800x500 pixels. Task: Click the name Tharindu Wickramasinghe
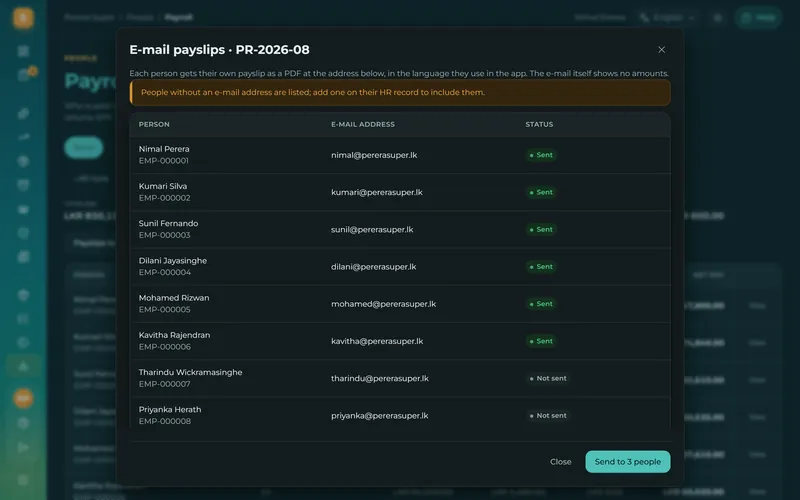pos(190,372)
